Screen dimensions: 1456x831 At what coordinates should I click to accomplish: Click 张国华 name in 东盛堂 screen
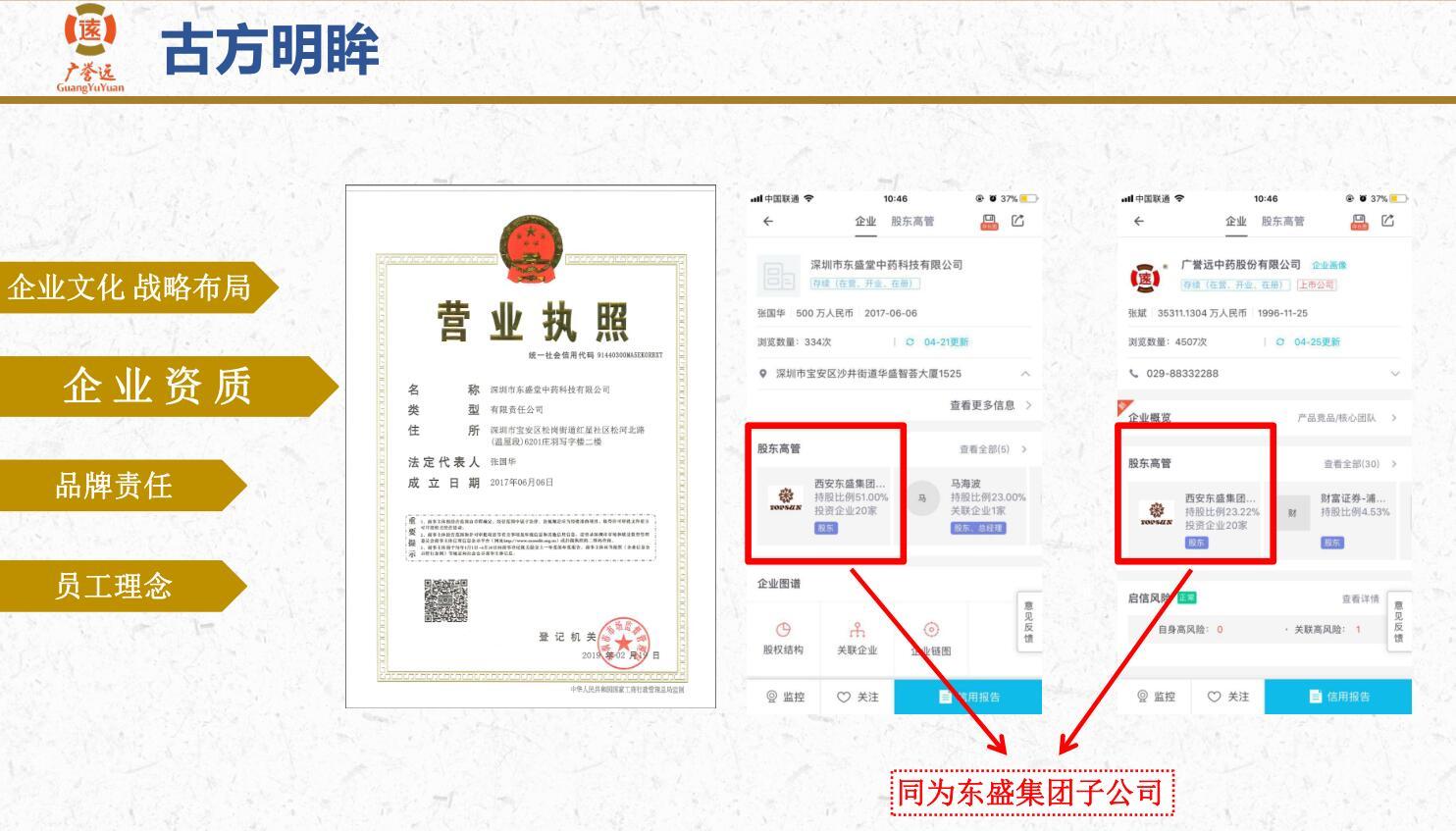pos(771,313)
